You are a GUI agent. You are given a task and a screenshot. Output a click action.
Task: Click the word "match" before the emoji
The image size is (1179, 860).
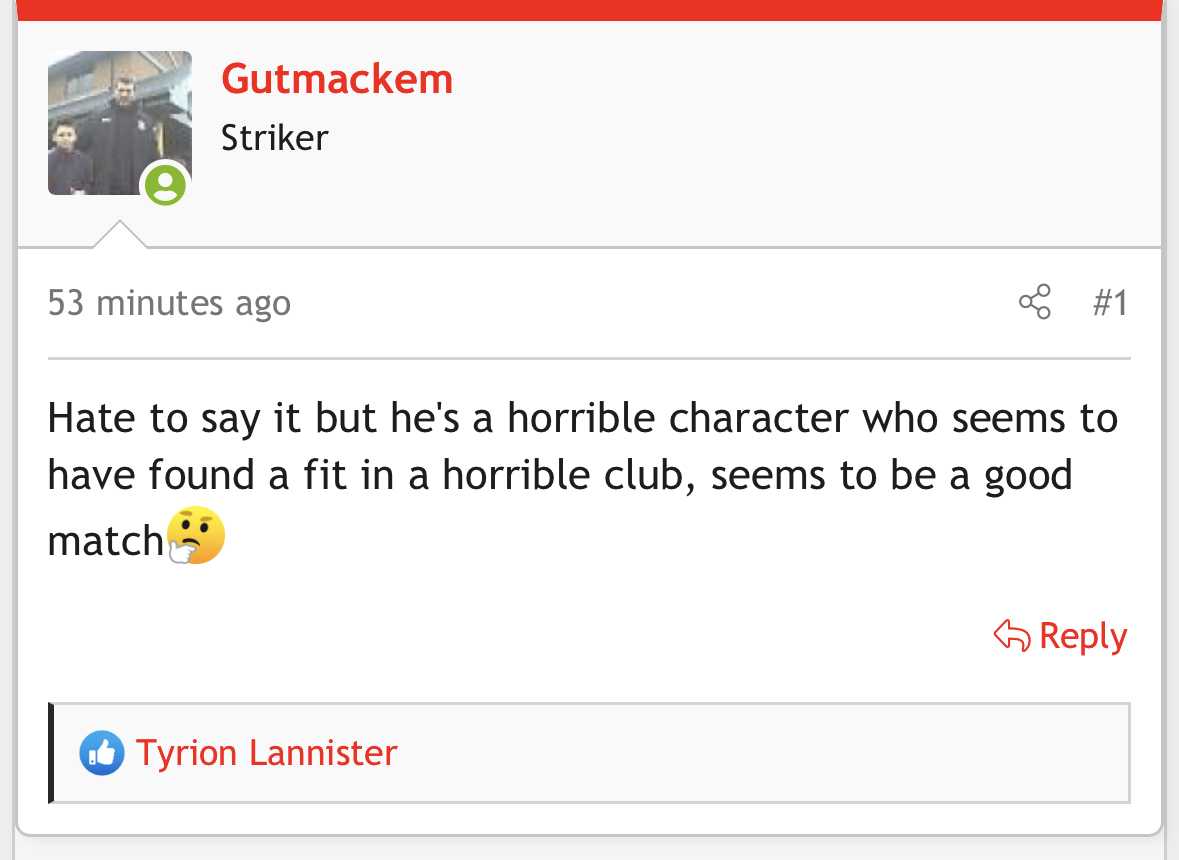click(x=105, y=541)
